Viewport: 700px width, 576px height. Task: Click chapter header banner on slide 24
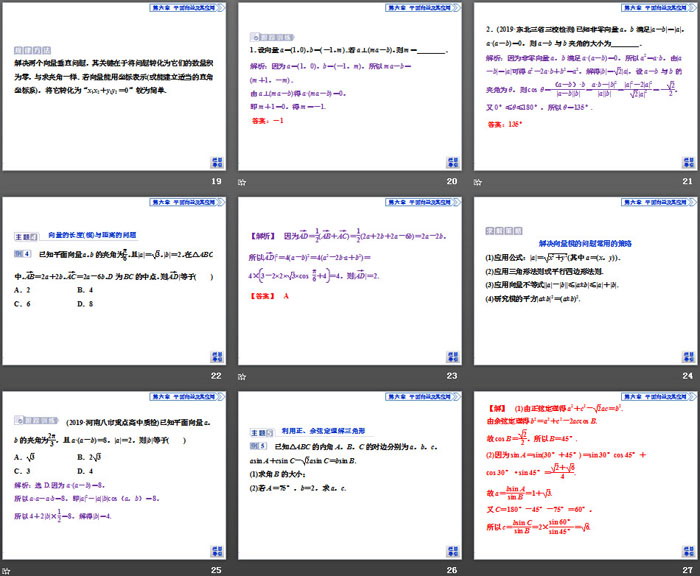(658, 202)
